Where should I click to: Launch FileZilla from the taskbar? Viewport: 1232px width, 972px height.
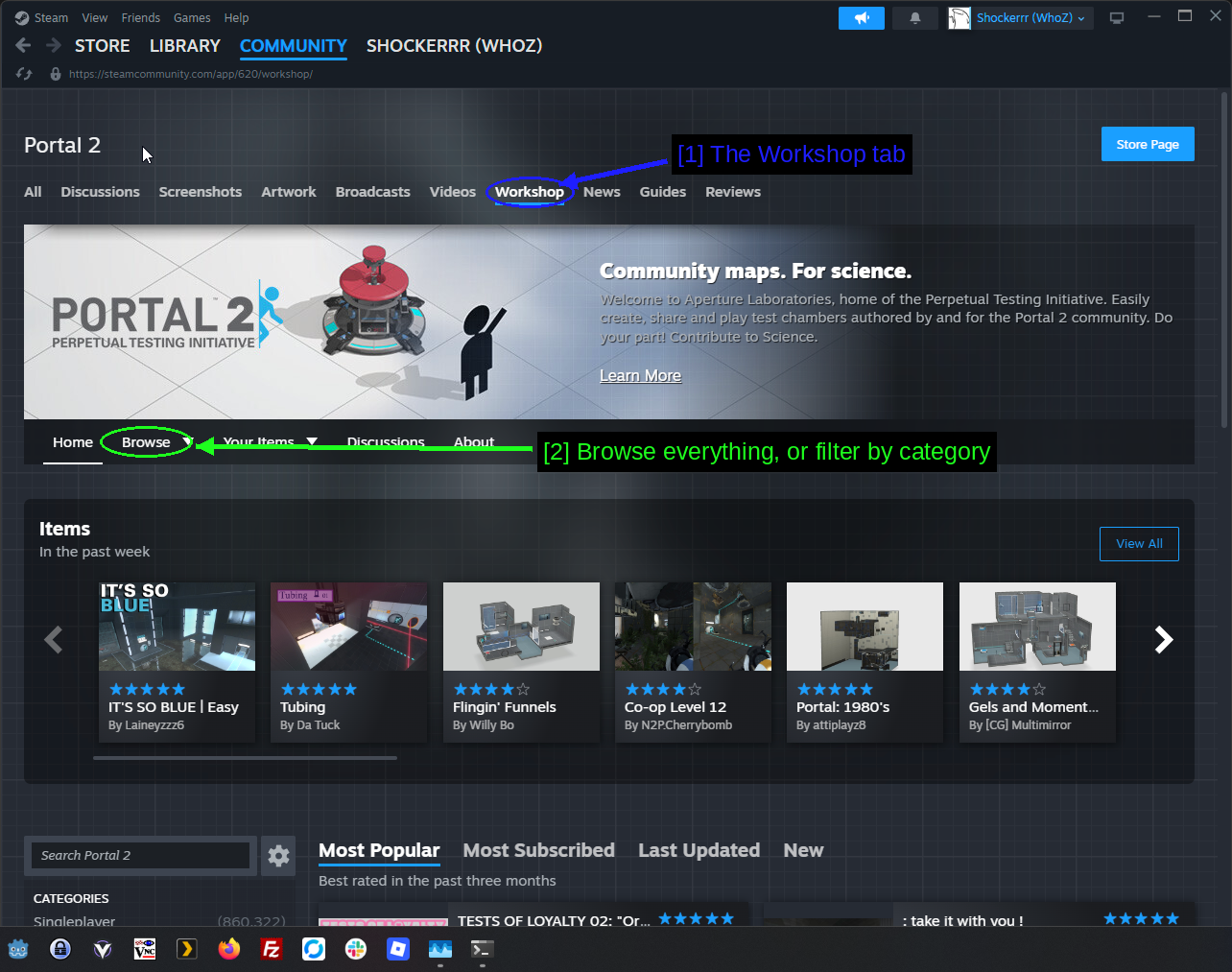272,949
